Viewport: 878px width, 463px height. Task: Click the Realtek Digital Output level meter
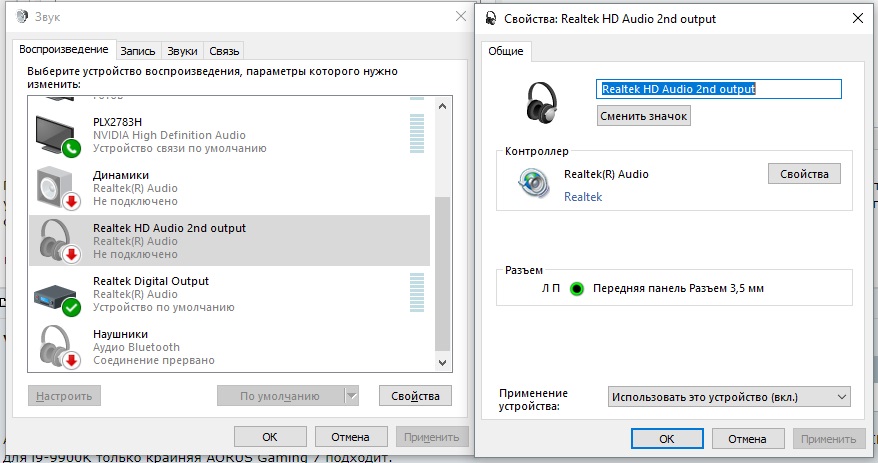(417, 292)
